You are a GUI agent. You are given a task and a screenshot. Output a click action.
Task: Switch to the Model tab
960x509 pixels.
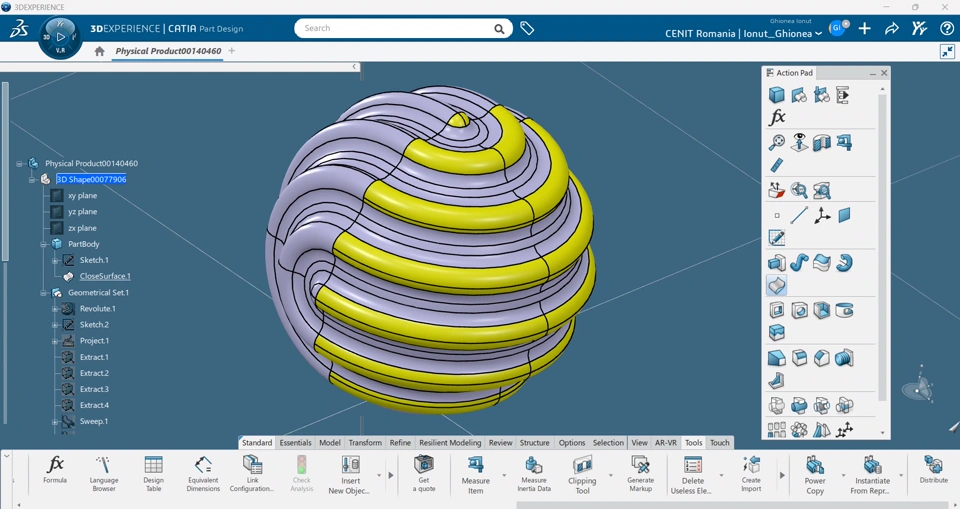pyautogui.click(x=329, y=443)
